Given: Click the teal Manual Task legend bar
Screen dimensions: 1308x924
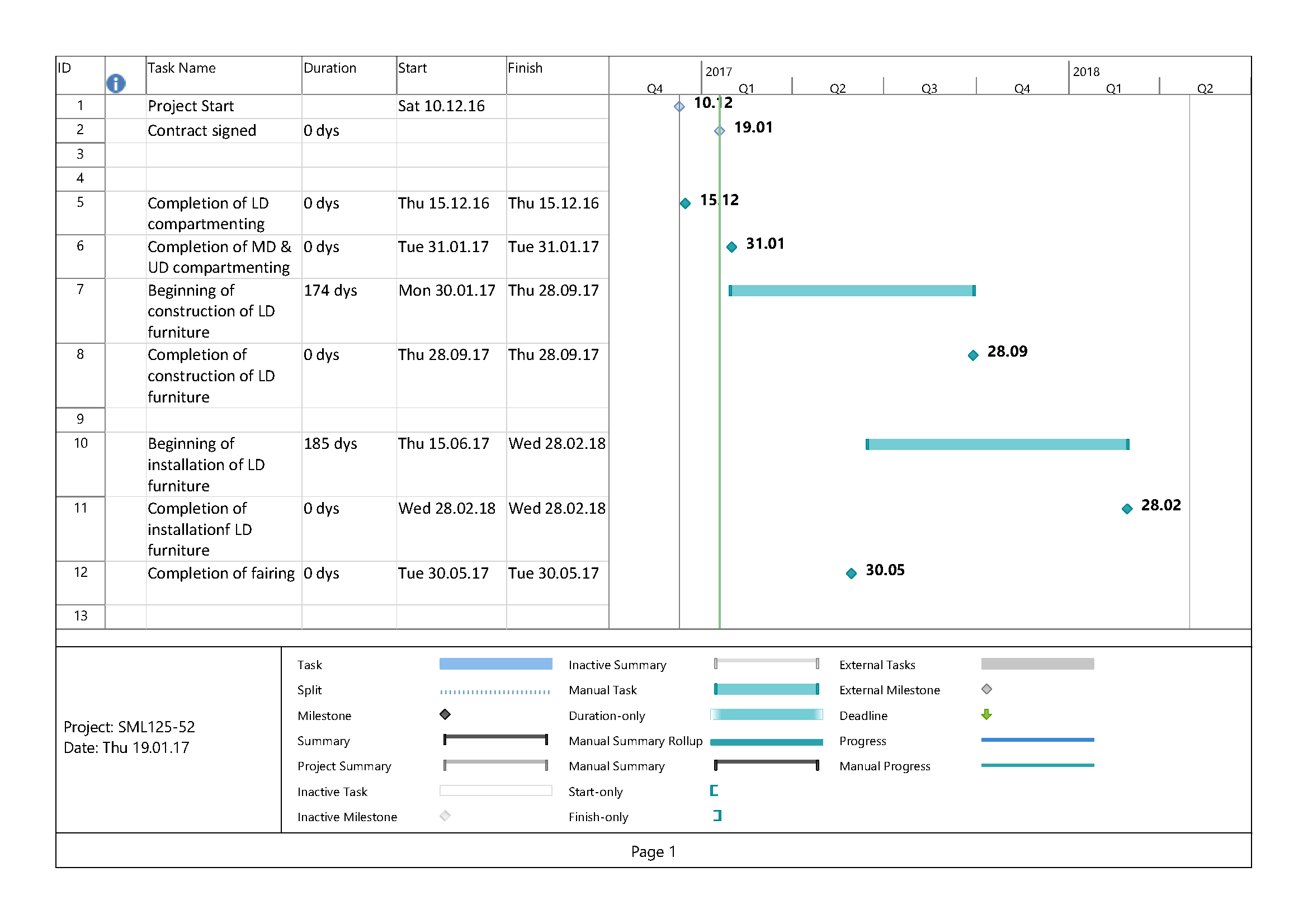Looking at the screenshot, I should point(766,689).
